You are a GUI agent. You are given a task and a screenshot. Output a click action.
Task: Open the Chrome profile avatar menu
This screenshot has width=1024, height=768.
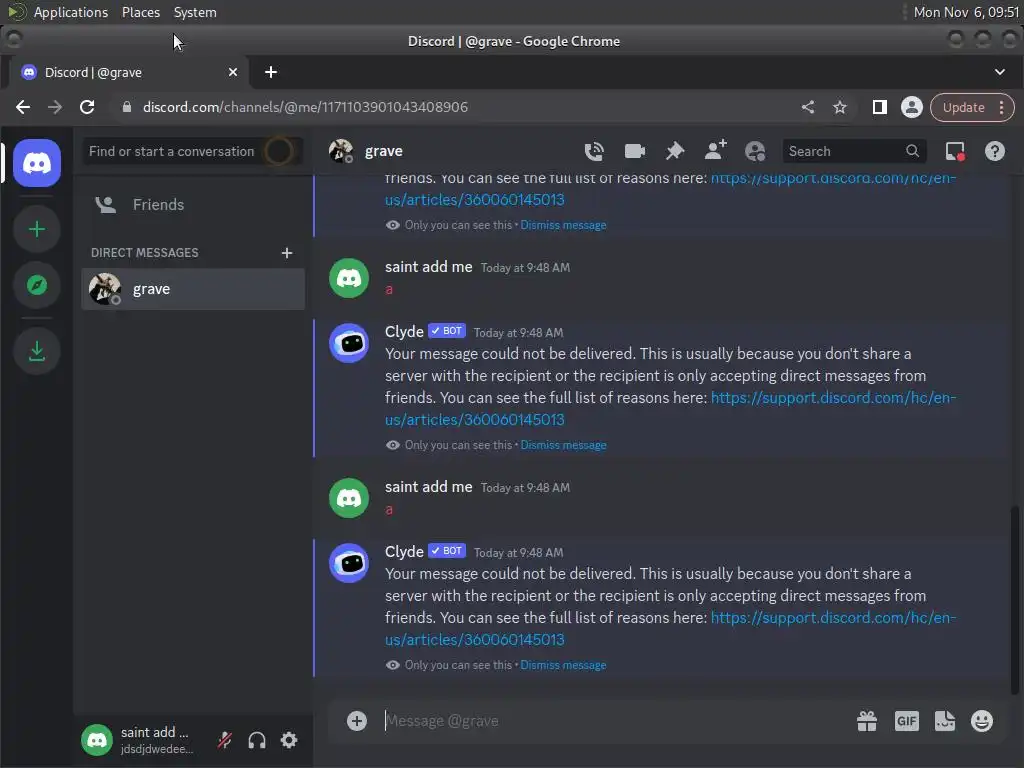[x=912, y=107]
